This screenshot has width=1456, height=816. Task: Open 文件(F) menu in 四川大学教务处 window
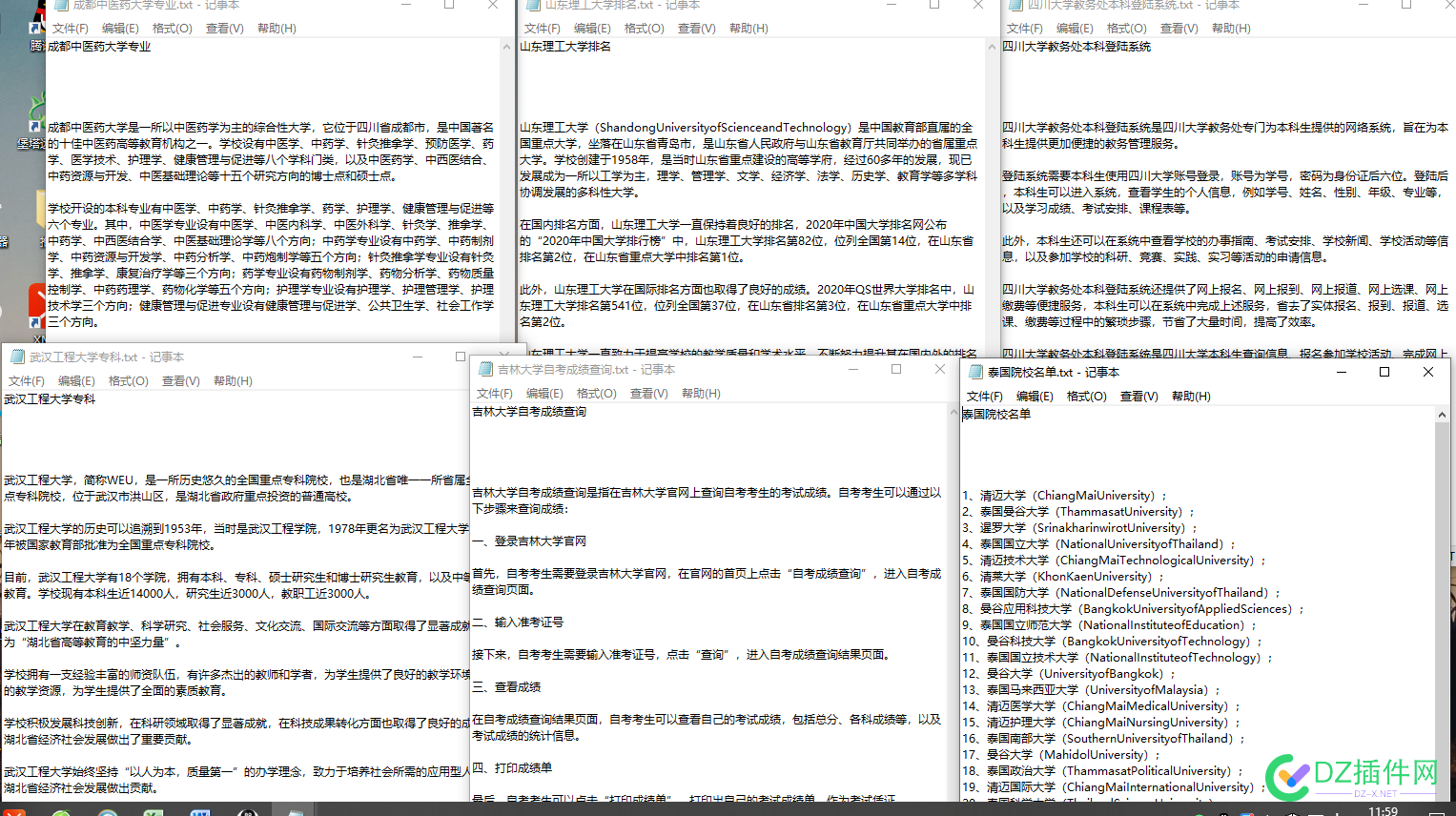pyautogui.click(x=1024, y=29)
